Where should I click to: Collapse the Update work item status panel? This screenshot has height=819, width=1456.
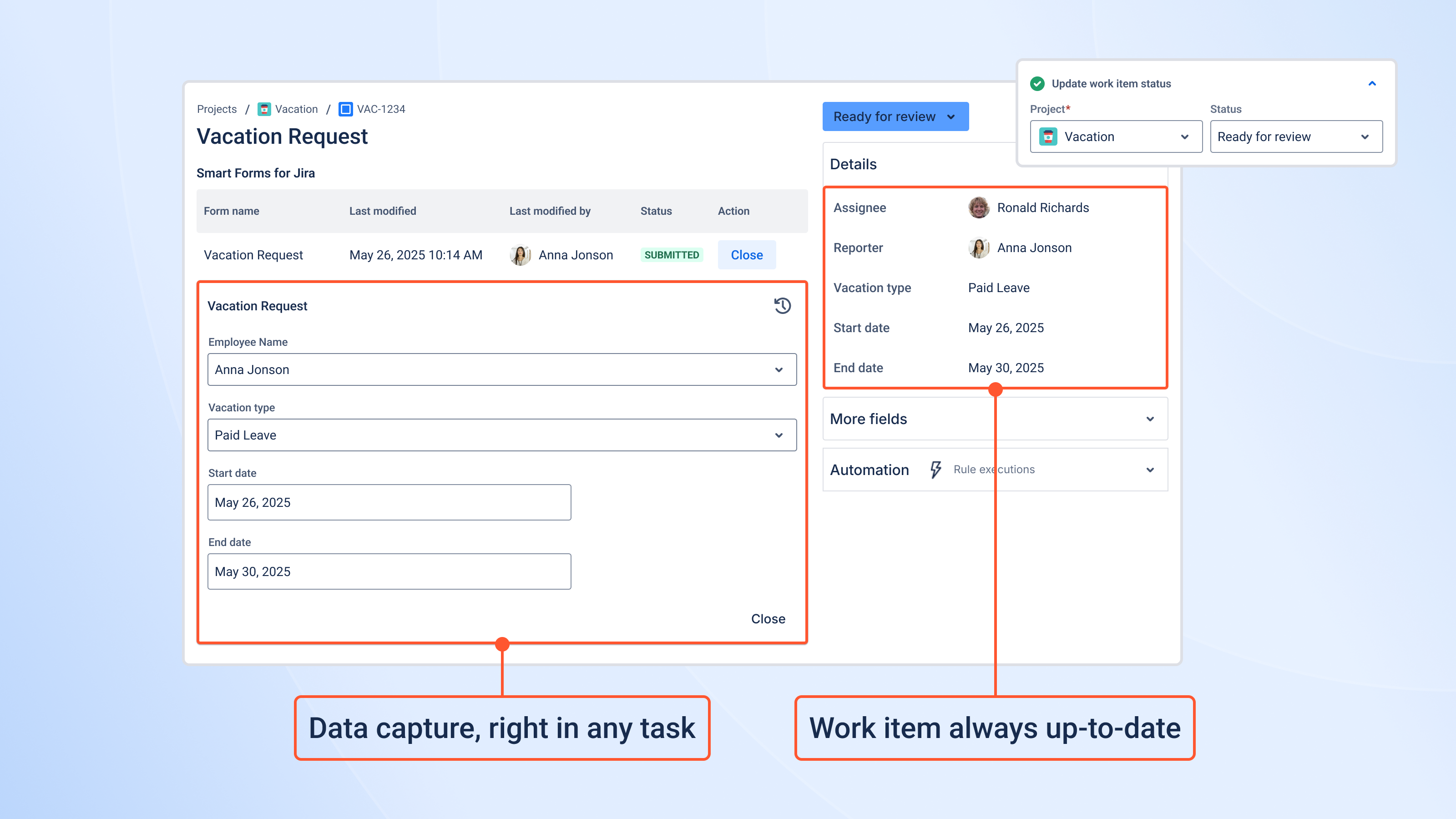tap(1372, 84)
